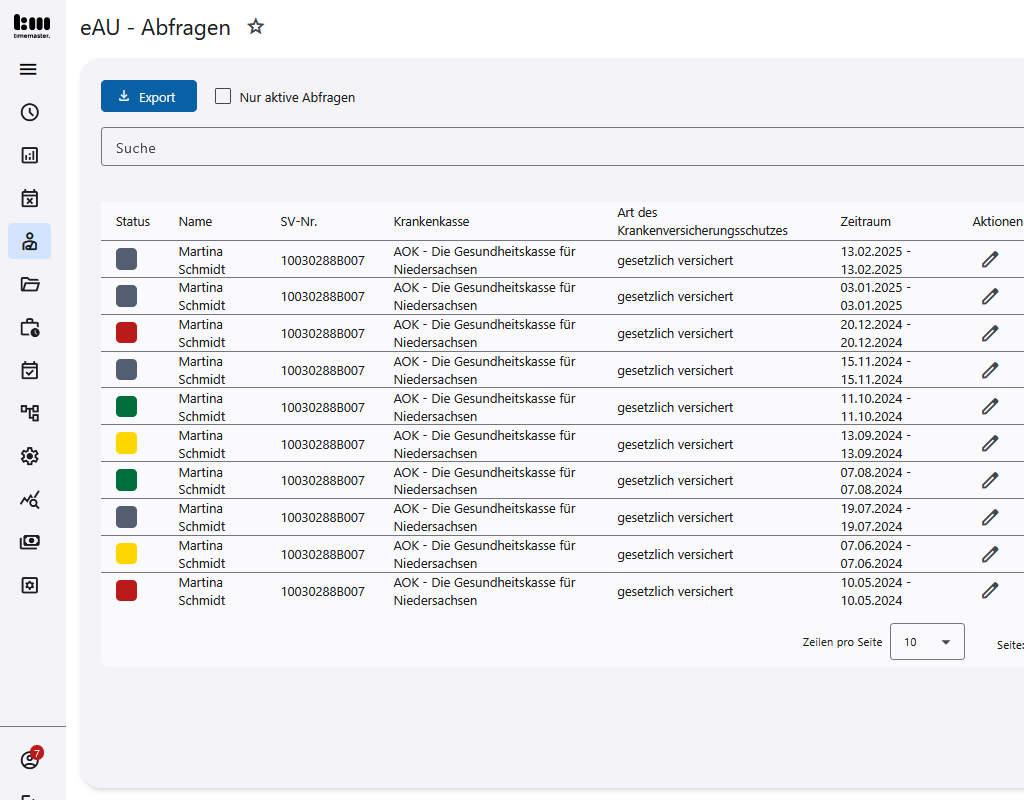Open the hamburger navigation menu
This screenshot has width=1024, height=800.
click(29, 69)
